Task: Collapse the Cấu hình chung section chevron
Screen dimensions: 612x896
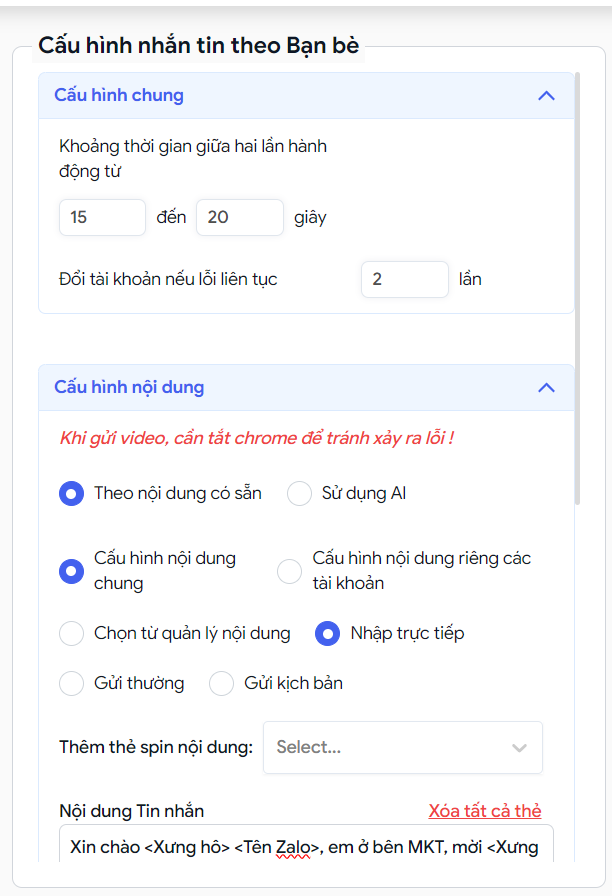Action: click(x=546, y=95)
